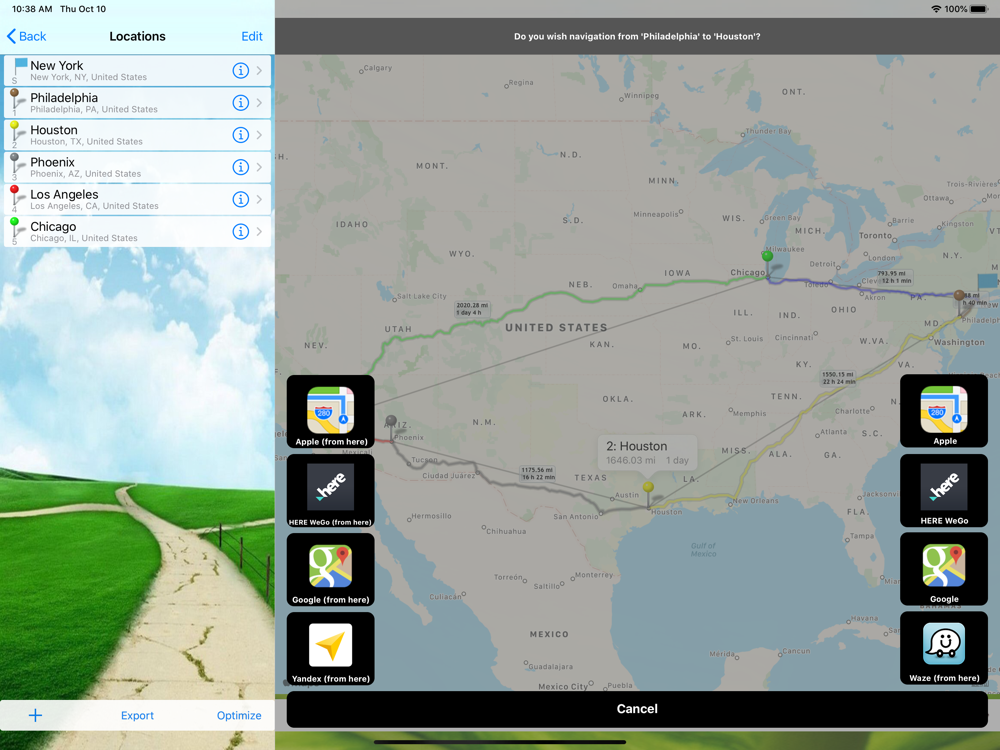Optimize the route order

pos(239,716)
